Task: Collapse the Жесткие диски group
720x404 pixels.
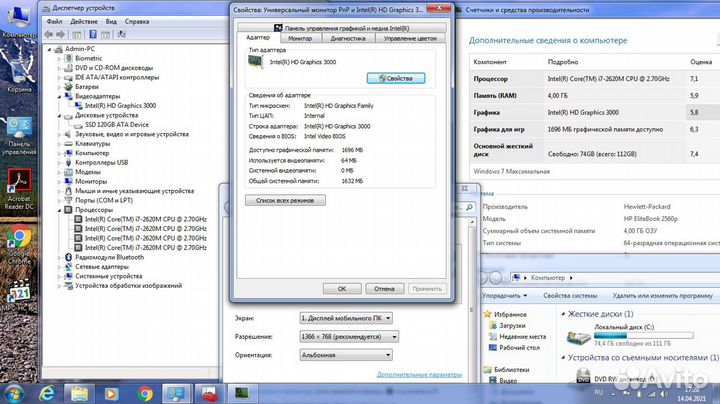Action: point(563,314)
